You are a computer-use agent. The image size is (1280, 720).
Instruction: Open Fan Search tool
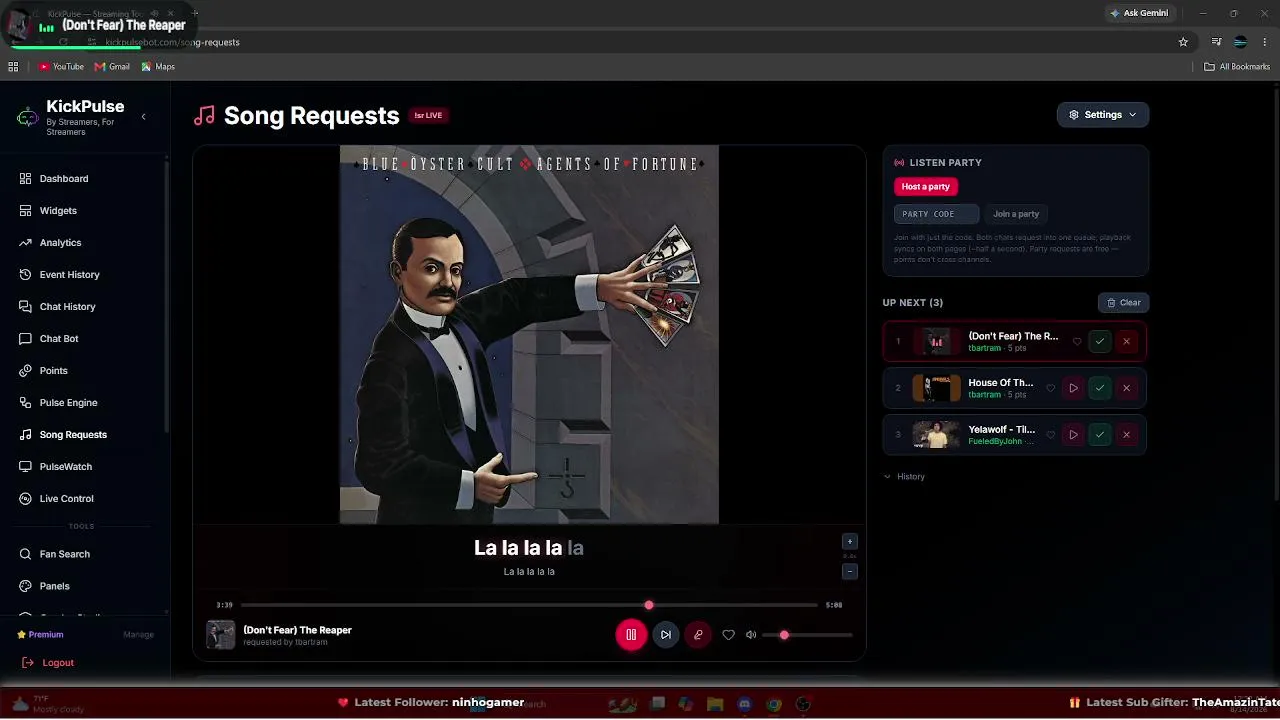(x=64, y=554)
